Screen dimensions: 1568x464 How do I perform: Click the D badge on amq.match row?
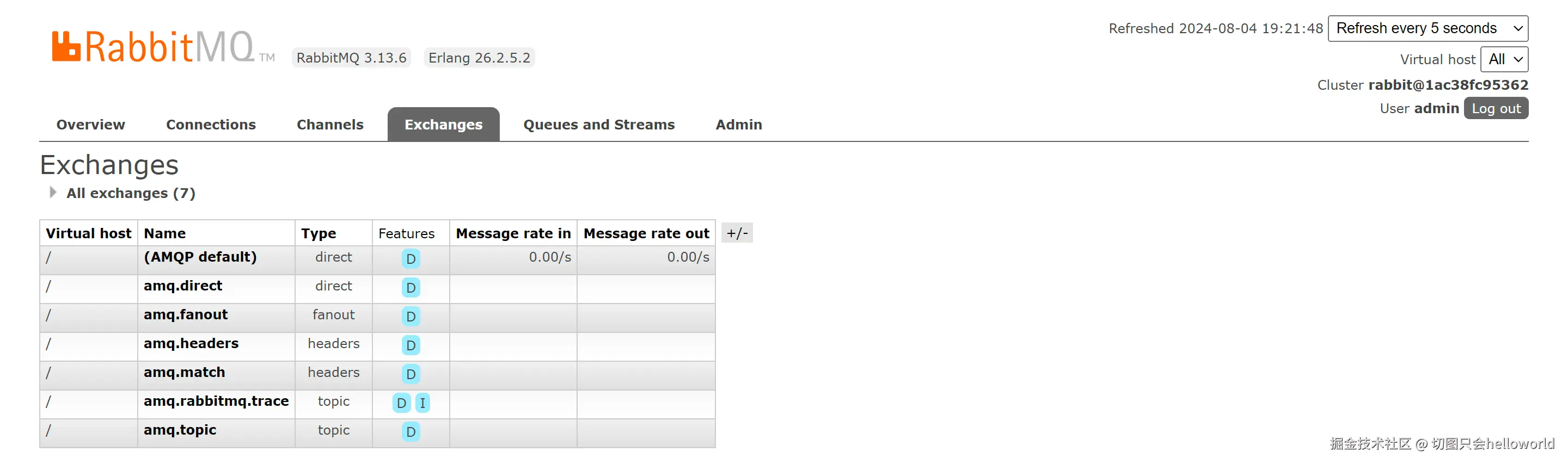pos(411,374)
